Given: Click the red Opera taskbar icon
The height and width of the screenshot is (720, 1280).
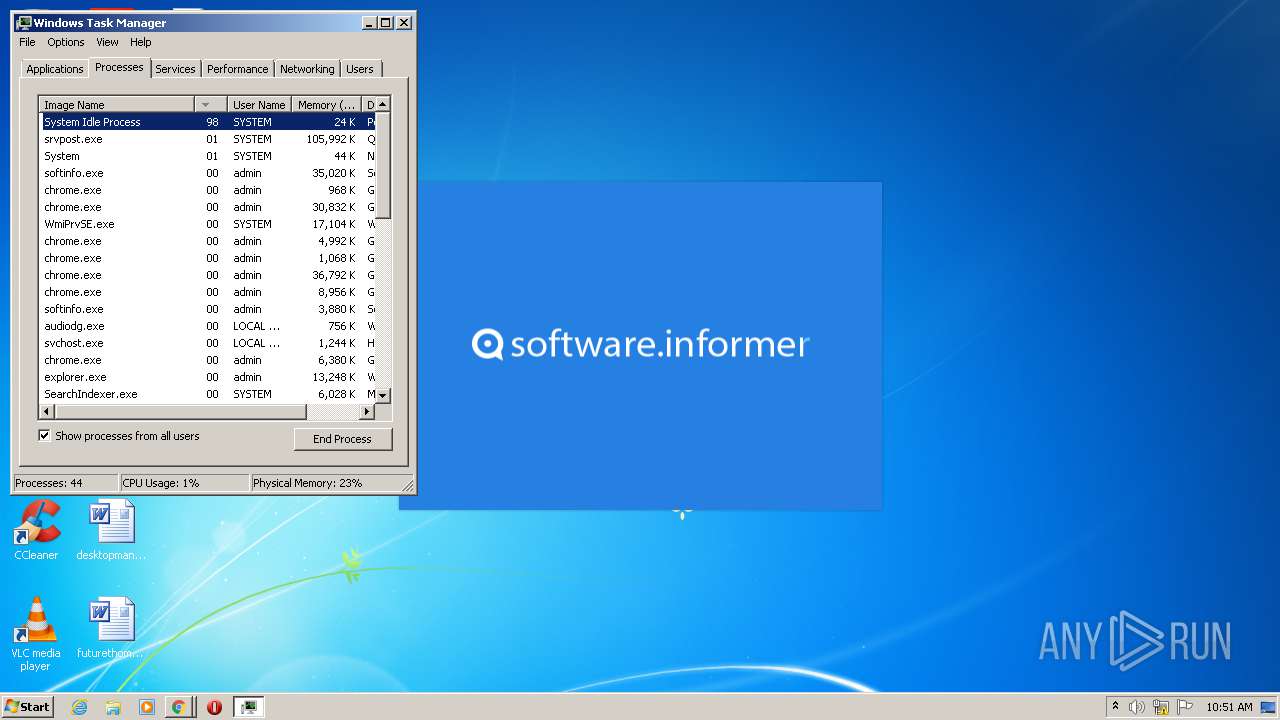Looking at the screenshot, I should [x=214, y=707].
